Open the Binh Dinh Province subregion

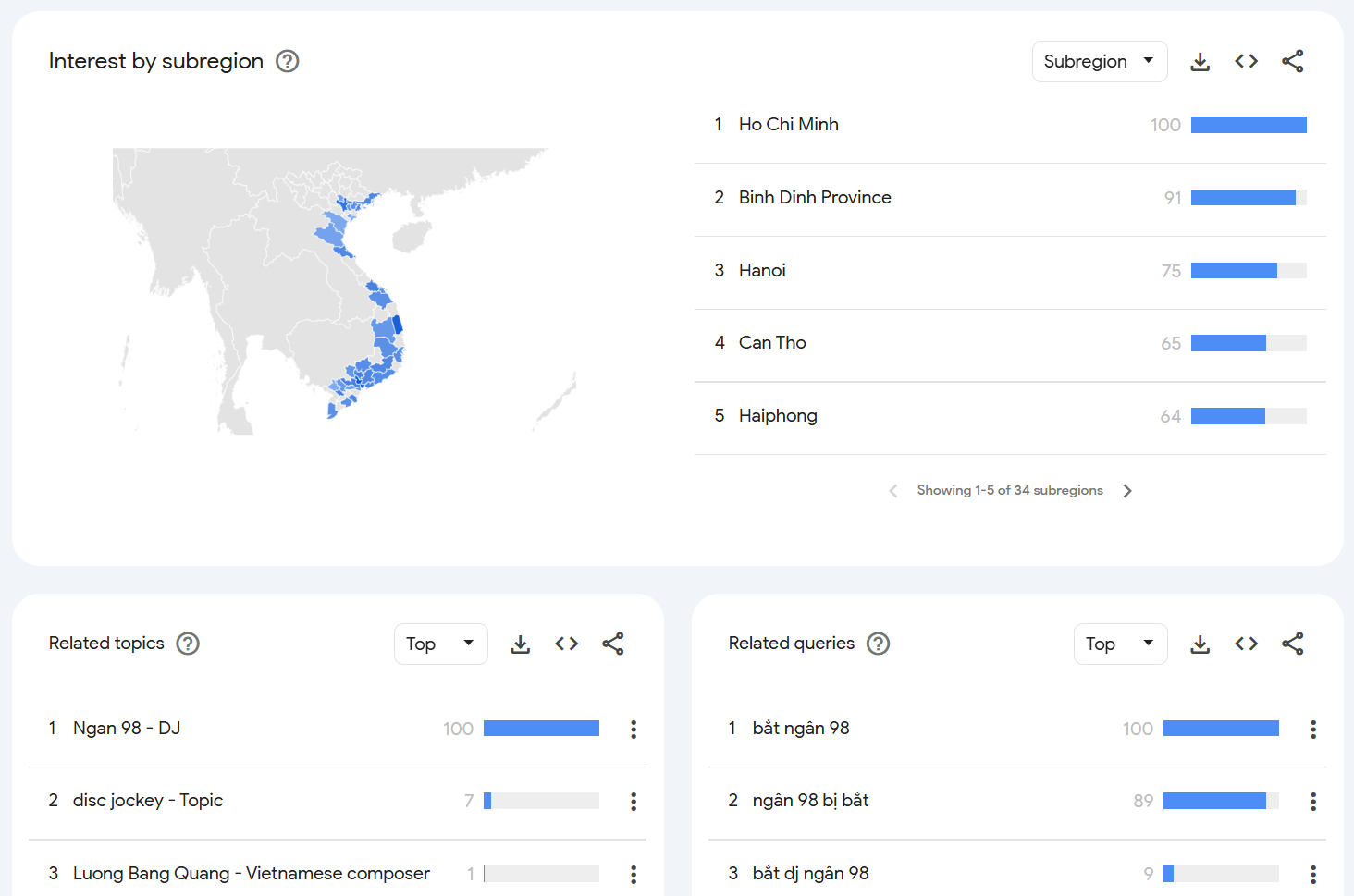coord(814,198)
